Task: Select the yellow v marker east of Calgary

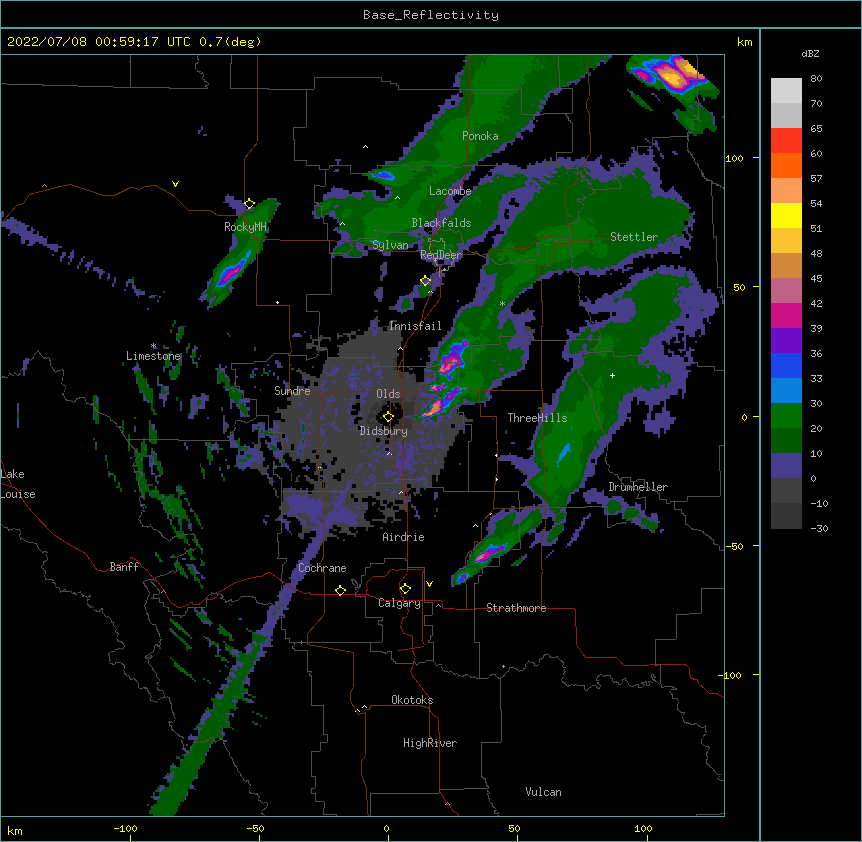Action: coord(429,584)
